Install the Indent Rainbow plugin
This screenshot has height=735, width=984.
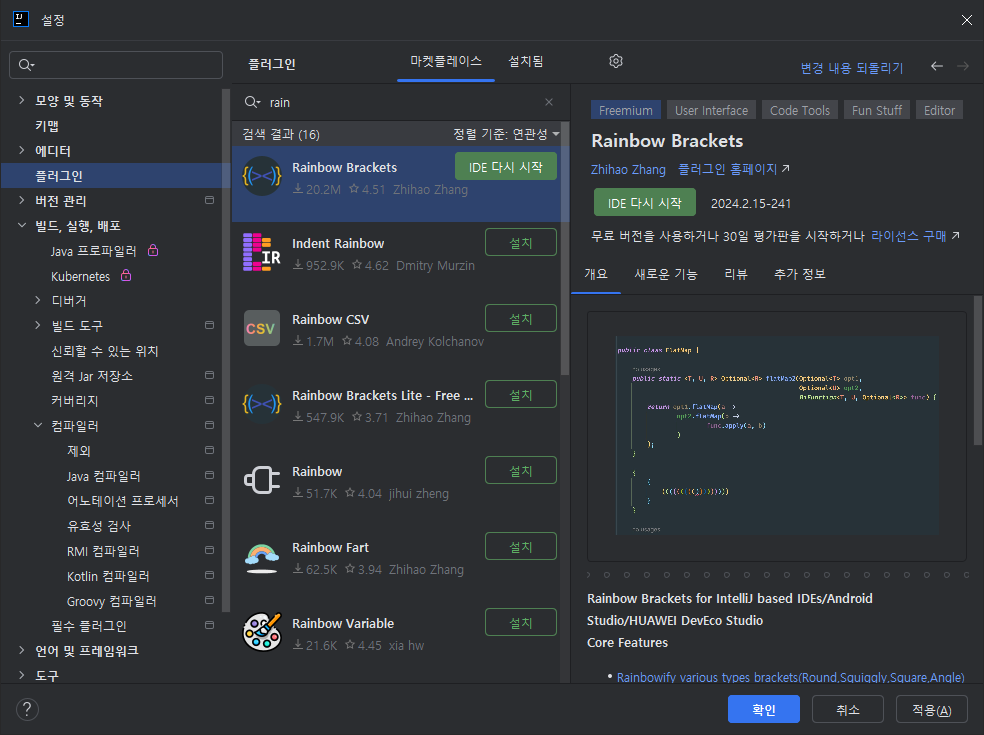pos(520,242)
